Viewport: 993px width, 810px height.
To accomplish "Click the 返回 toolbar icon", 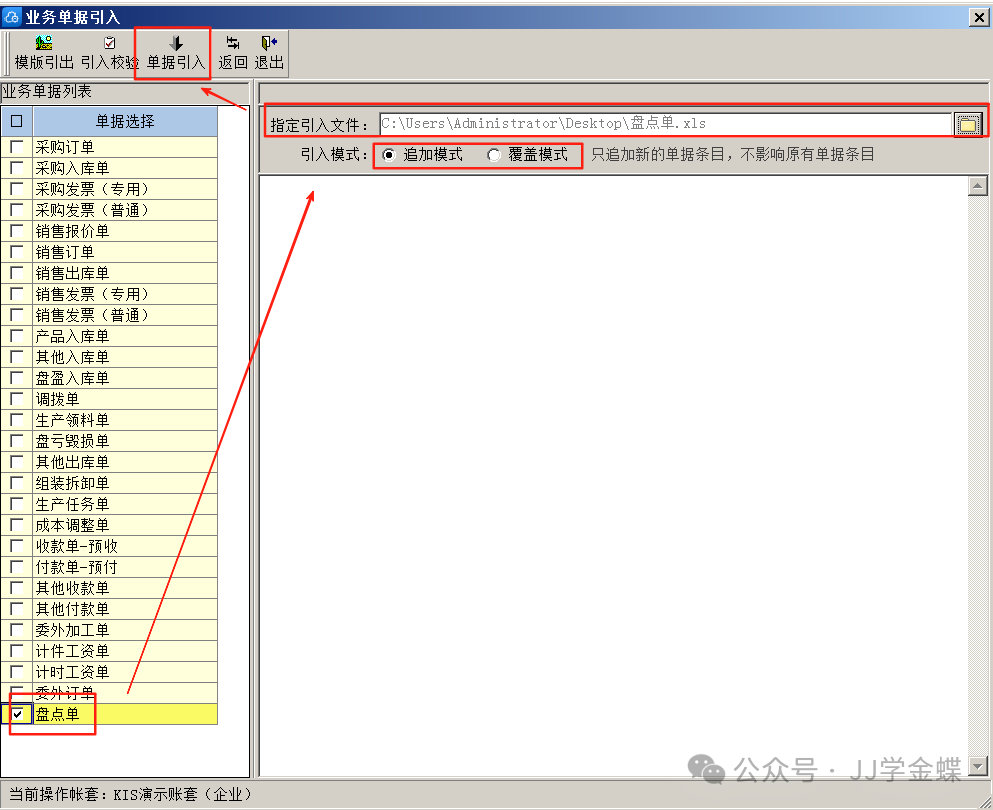I will click(x=233, y=43).
